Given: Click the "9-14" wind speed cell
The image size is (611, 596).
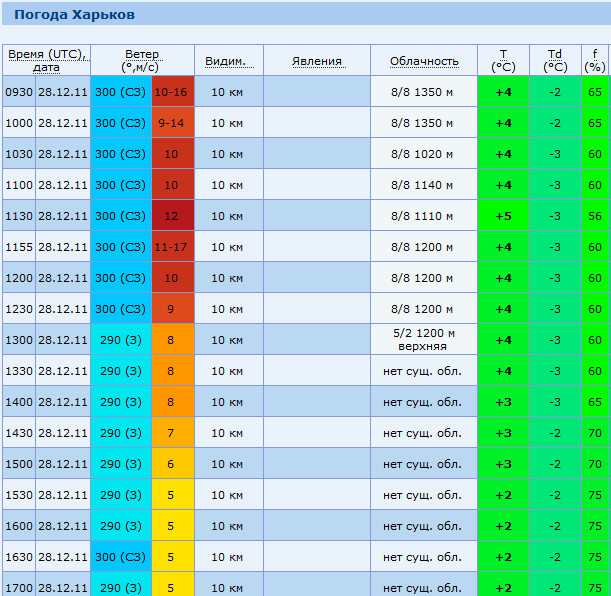Looking at the screenshot, I should click(x=172, y=123).
